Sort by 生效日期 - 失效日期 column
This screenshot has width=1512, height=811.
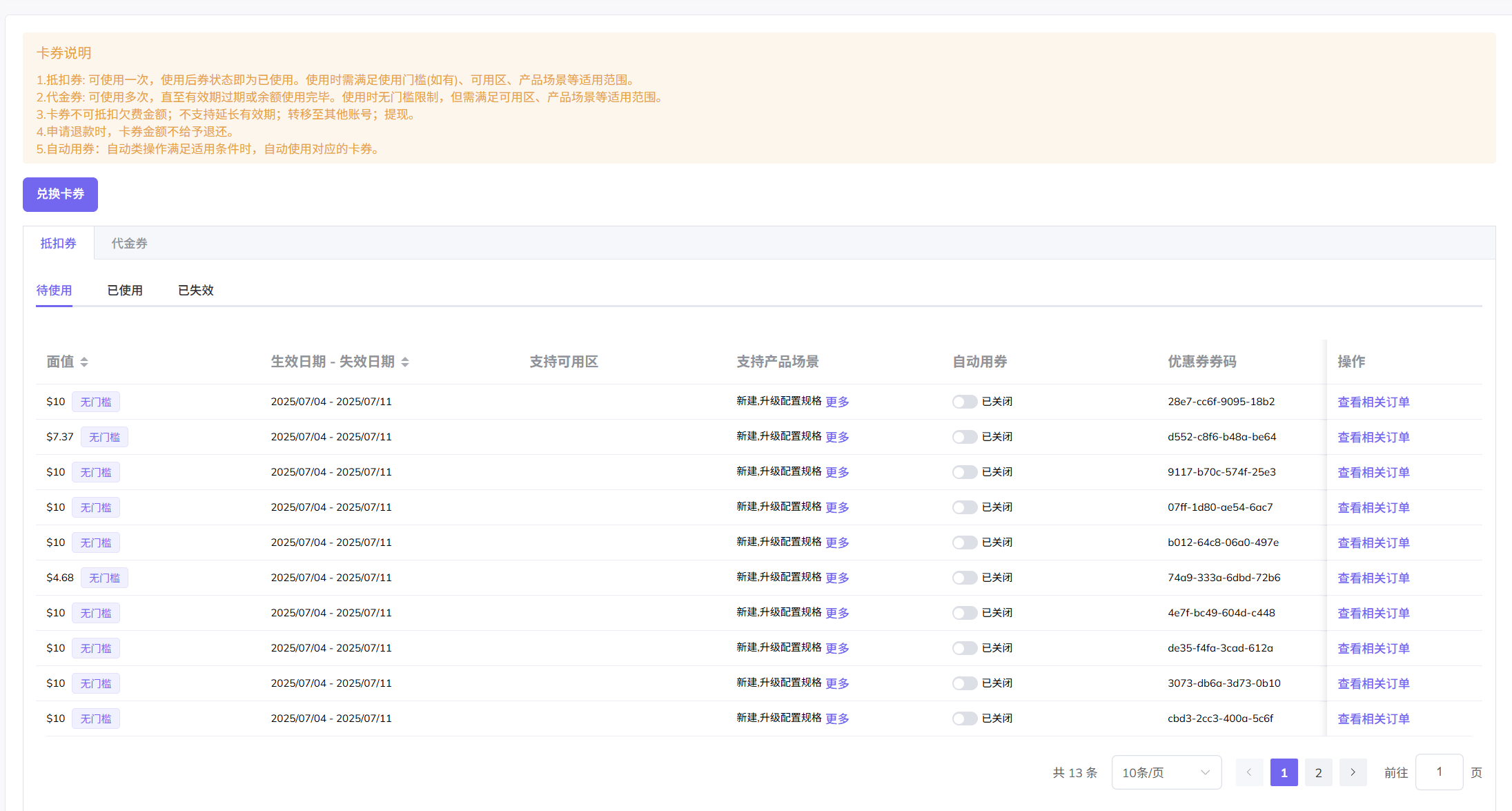(x=405, y=362)
